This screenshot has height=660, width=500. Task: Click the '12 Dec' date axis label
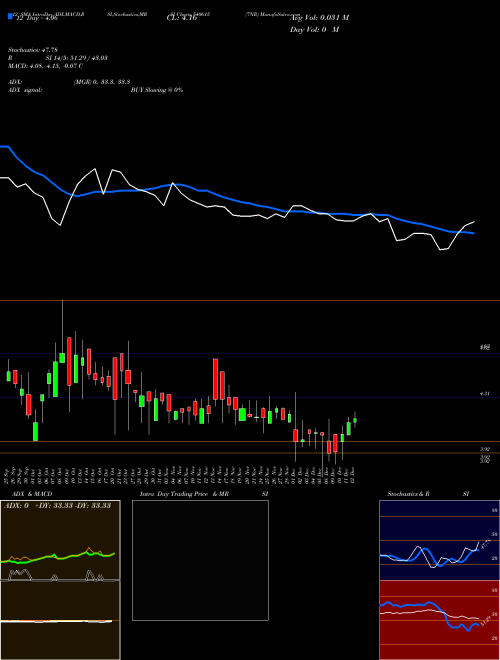click(353, 474)
